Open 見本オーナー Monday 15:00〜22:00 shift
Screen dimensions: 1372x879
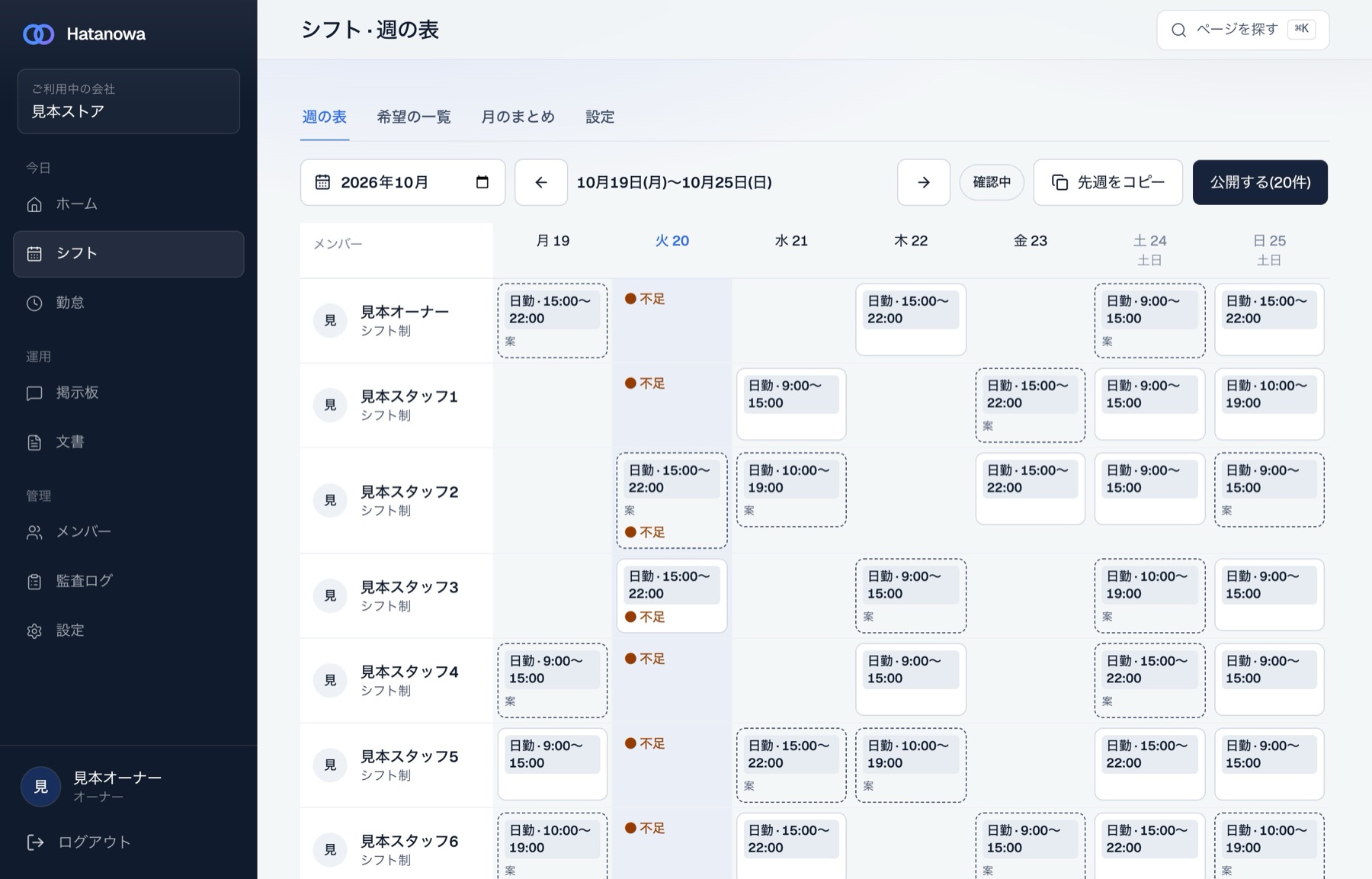click(553, 320)
